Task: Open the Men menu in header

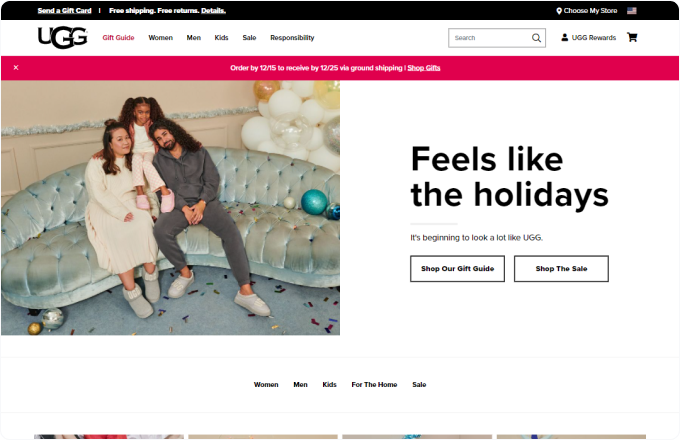Action: click(x=193, y=38)
